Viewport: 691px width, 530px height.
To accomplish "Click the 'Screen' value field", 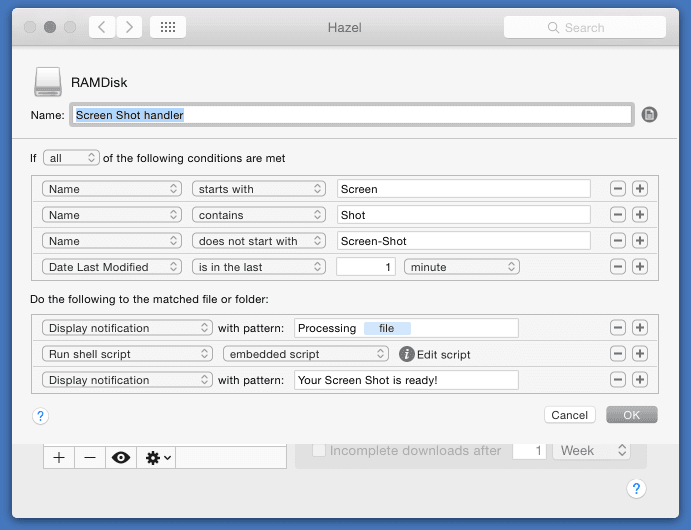I will coord(464,189).
